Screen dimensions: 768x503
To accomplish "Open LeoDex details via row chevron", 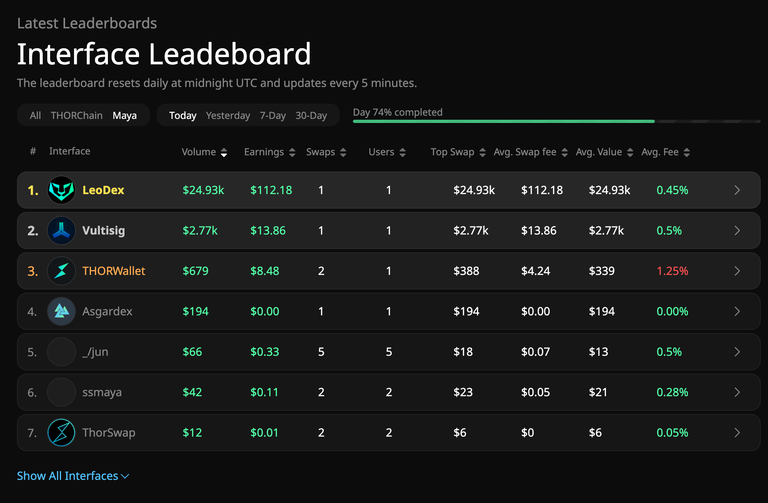I will tap(737, 190).
